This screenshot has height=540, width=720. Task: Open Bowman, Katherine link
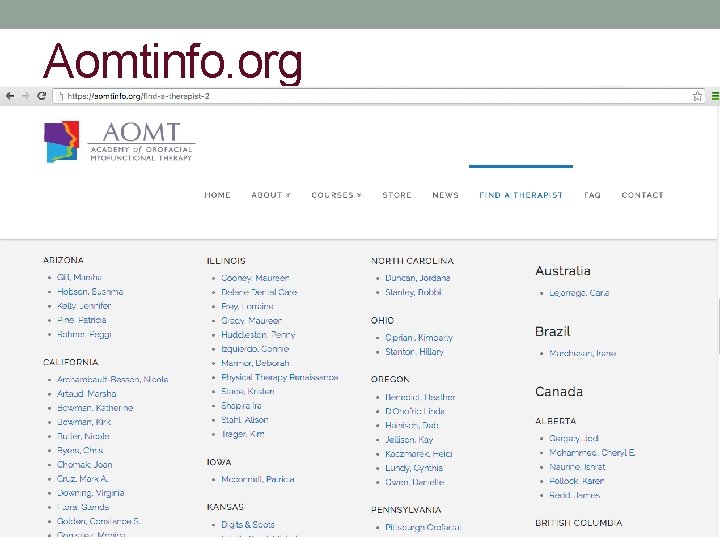(95, 408)
